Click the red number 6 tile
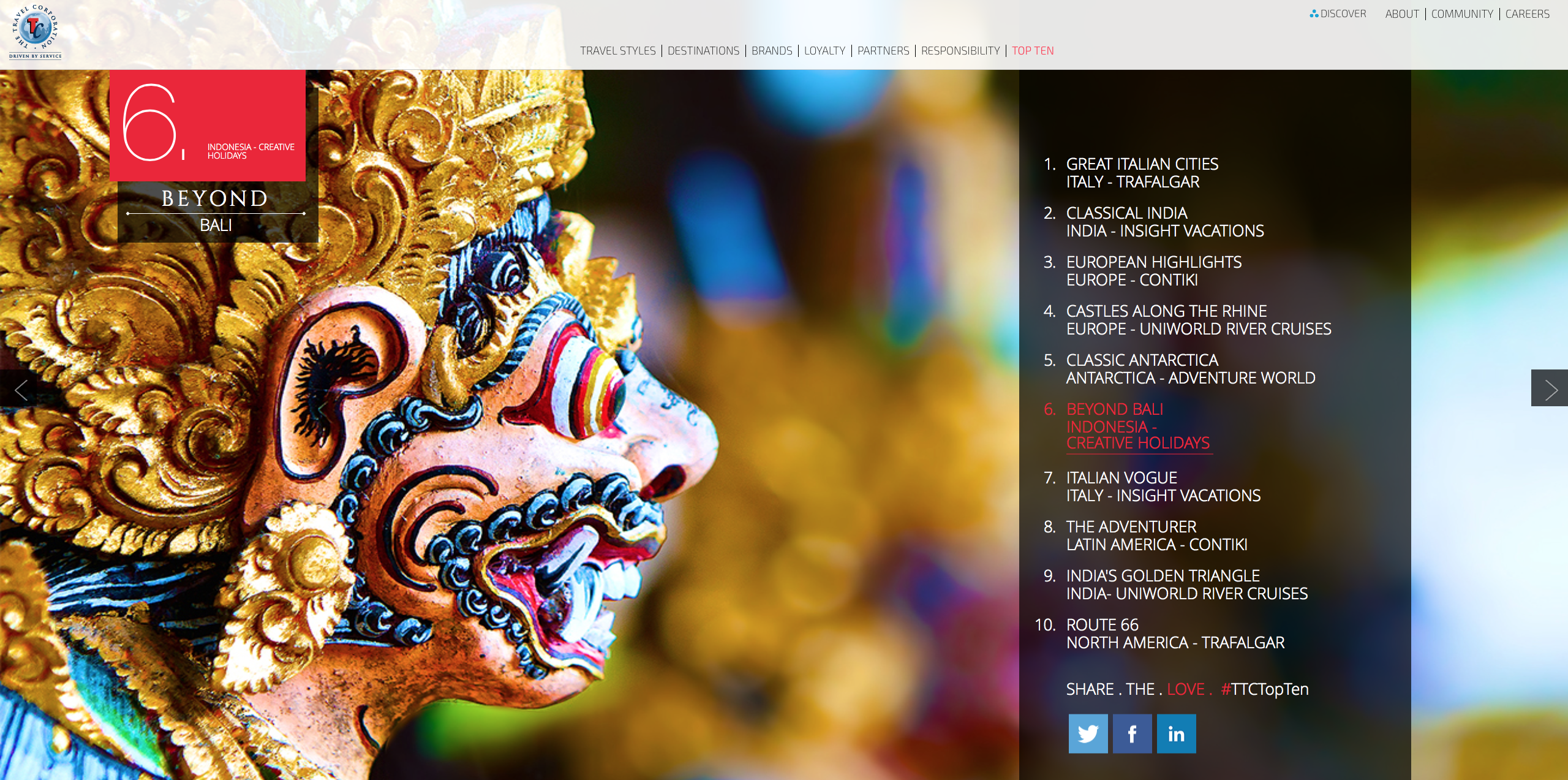This screenshot has height=780, width=1568. (x=208, y=125)
